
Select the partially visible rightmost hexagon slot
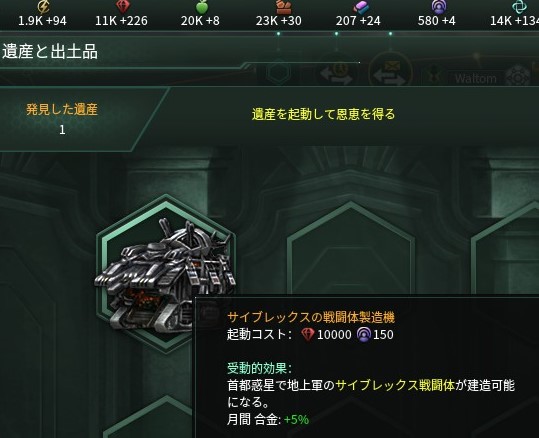[x=505, y=248]
